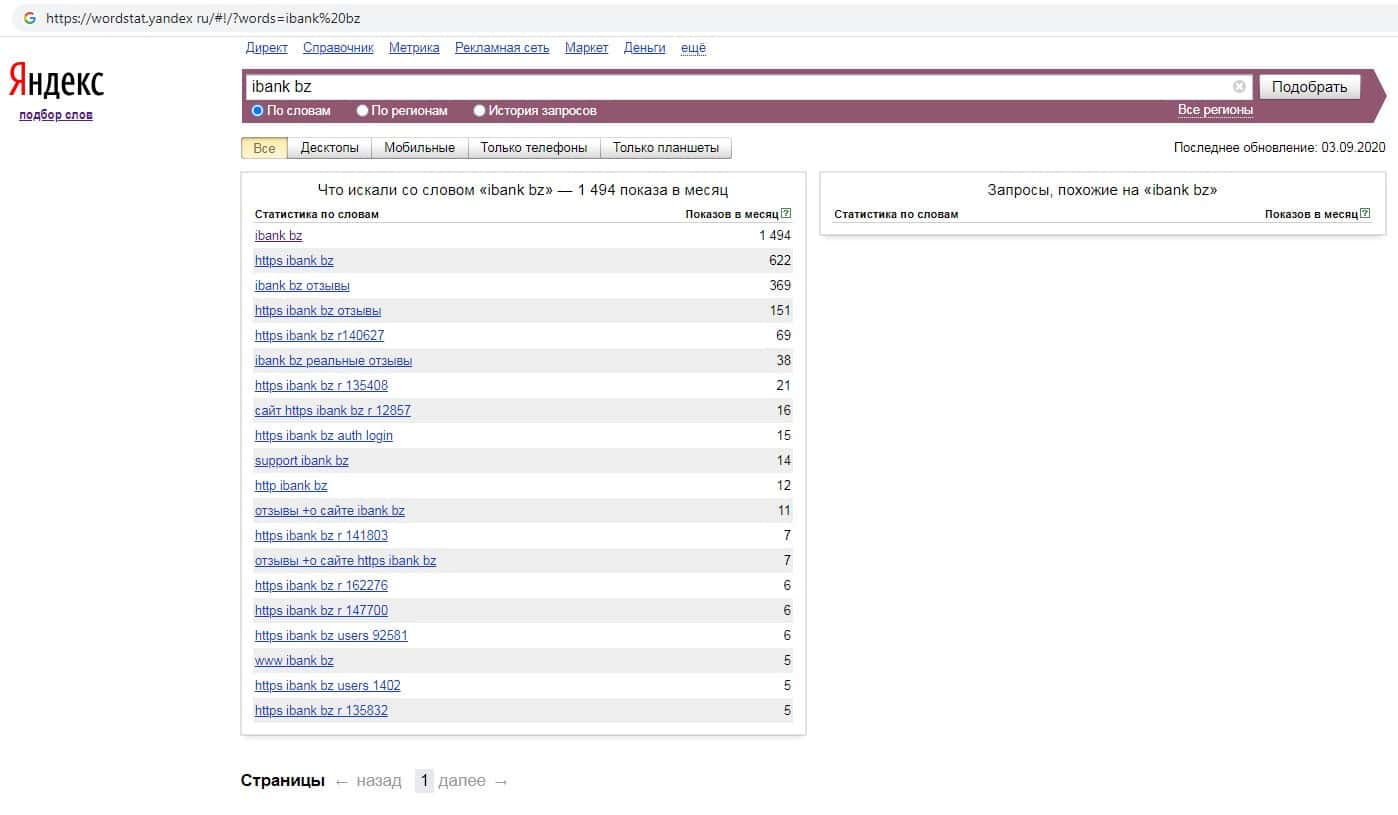
Task: Open the 'Метрика' link in the top navigation
Action: point(414,48)
